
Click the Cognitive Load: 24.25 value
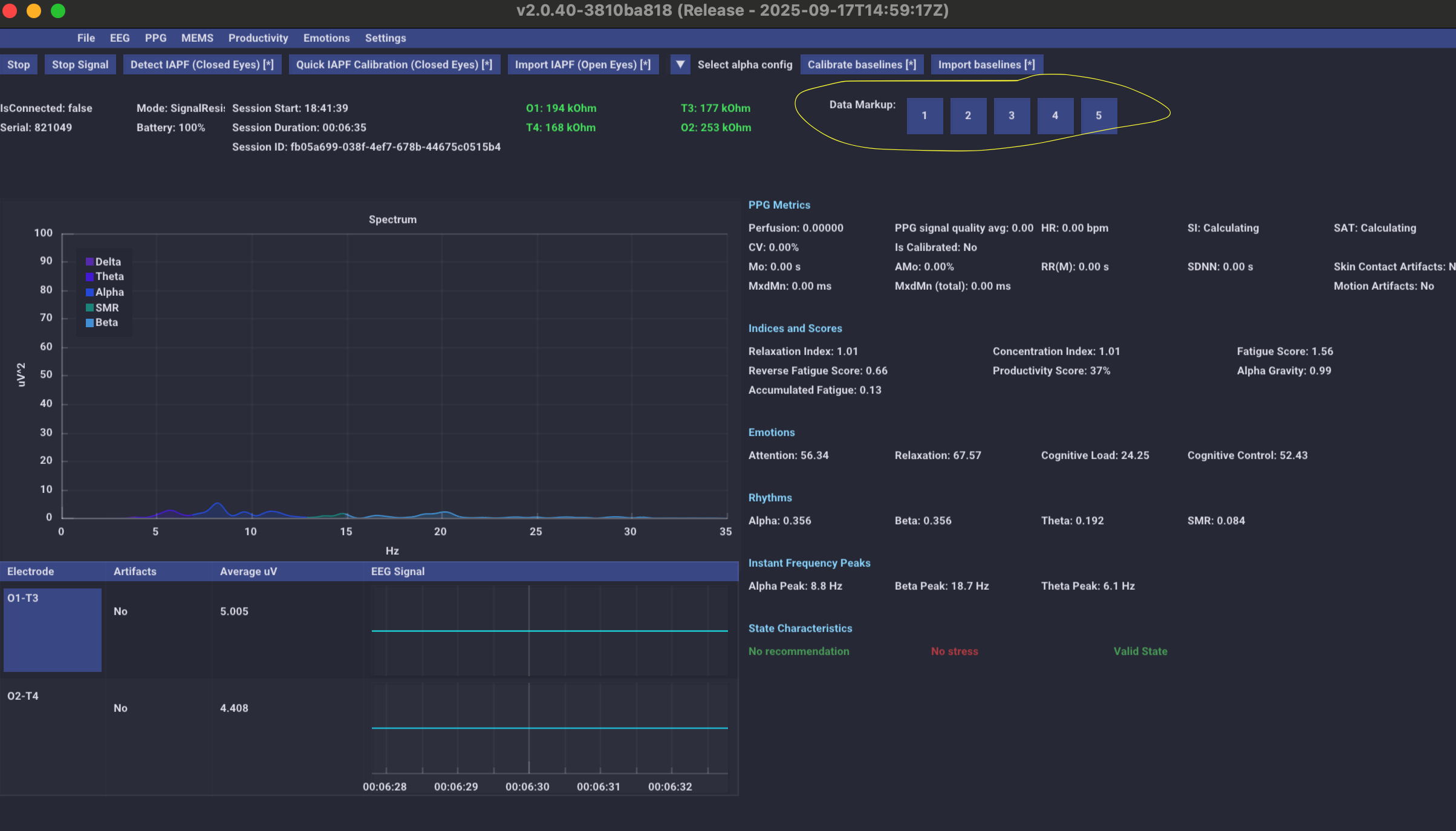pos(1095,455)
